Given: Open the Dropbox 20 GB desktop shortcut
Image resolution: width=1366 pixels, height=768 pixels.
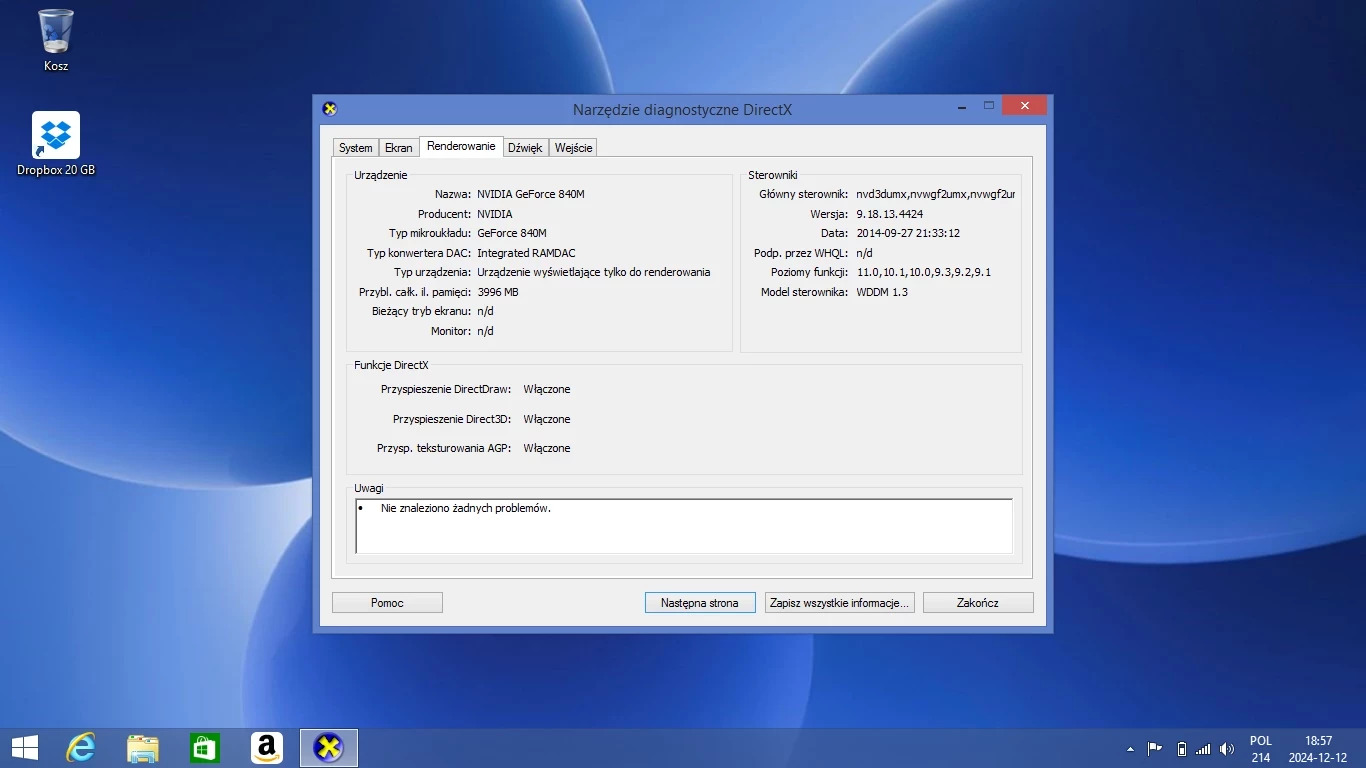Looking at the screenshot, I should pos(56,144).
